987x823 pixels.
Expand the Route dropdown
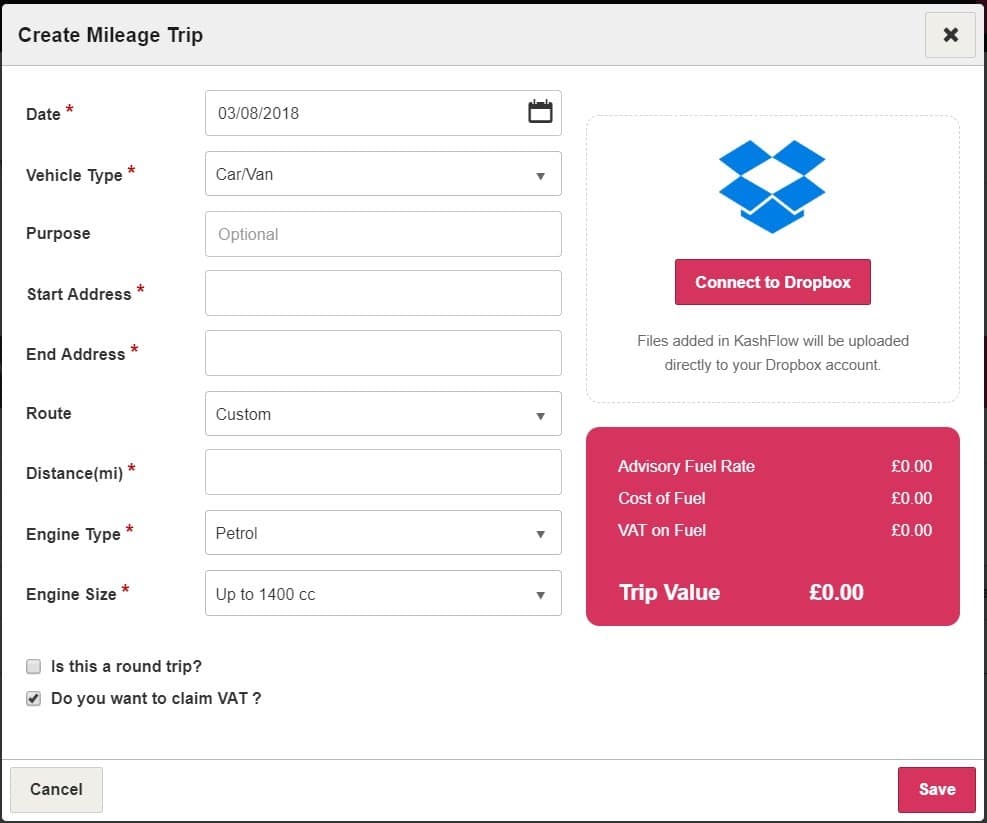pyautogui.click(x=383, y=414)
